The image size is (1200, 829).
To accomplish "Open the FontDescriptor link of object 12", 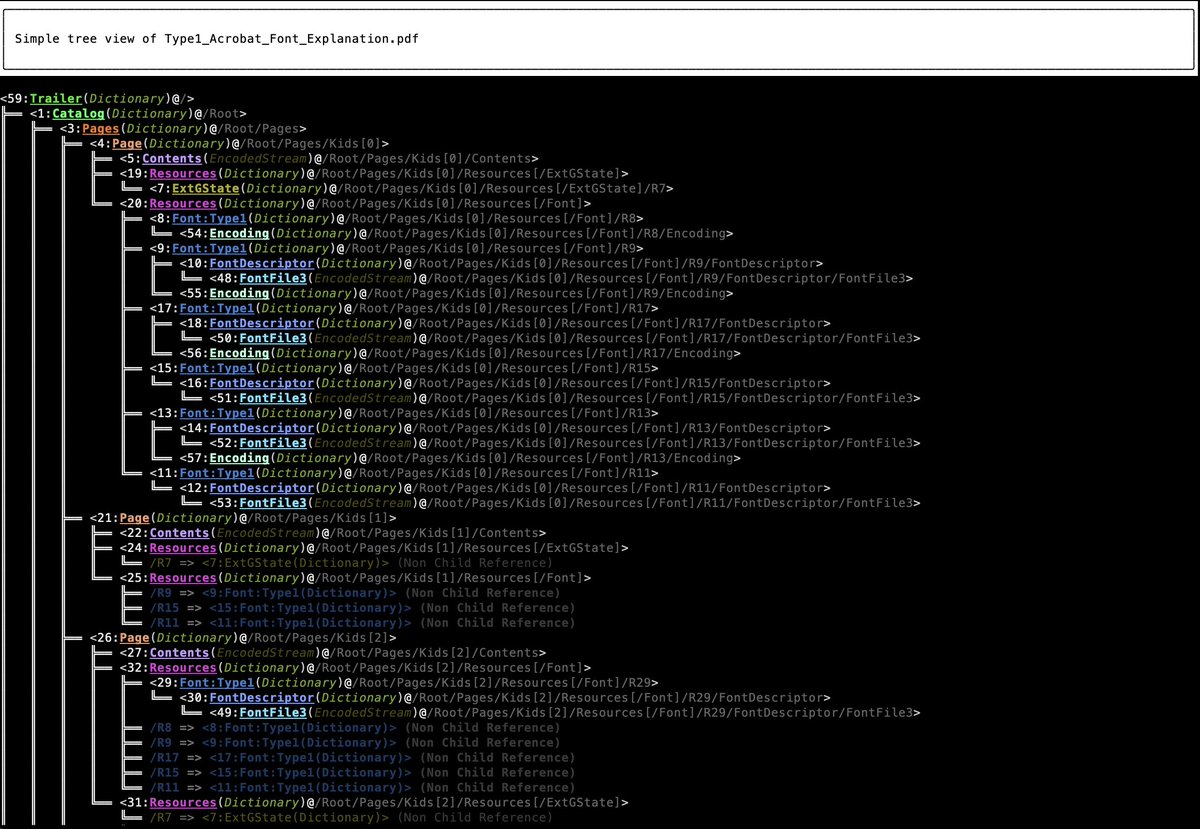I will 262,489.
